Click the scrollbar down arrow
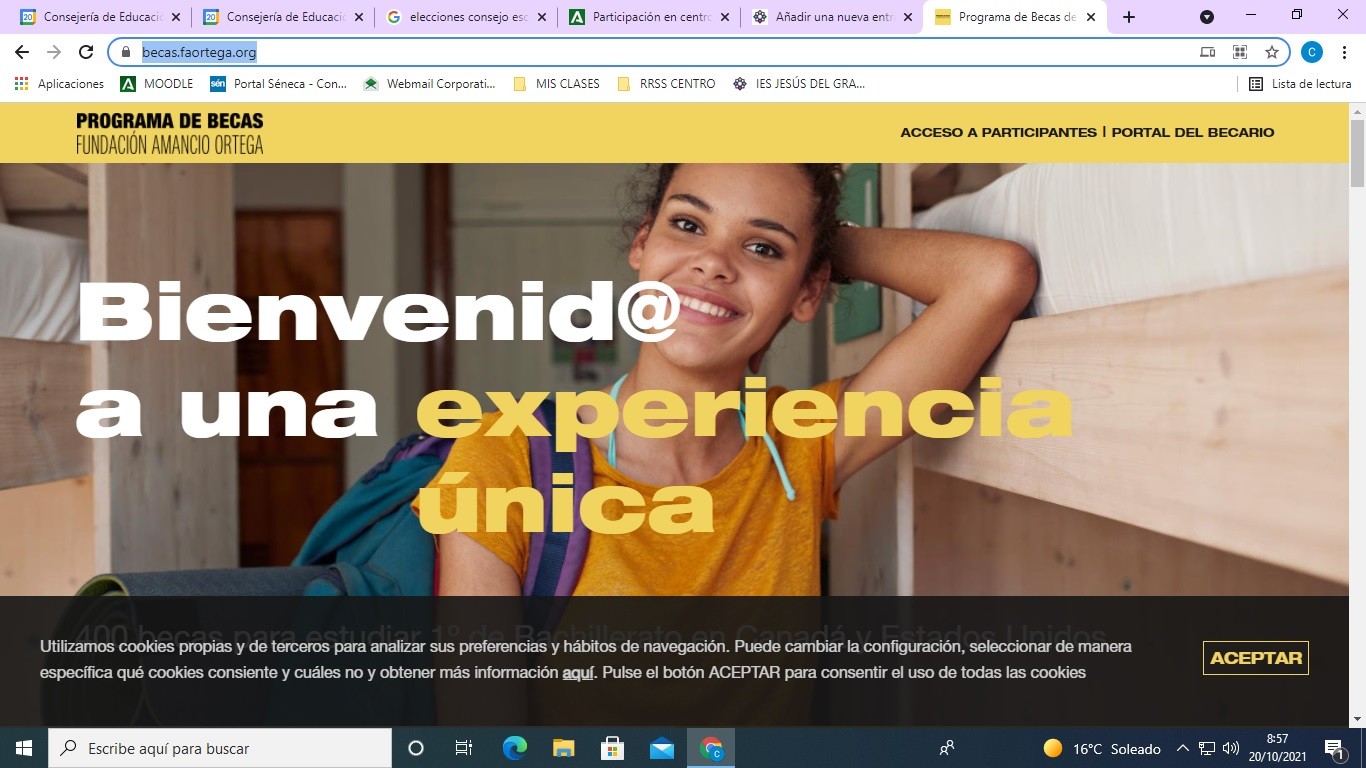Image resolution: width=1366 pixels, height=768 pixels. click(1357, 718)
